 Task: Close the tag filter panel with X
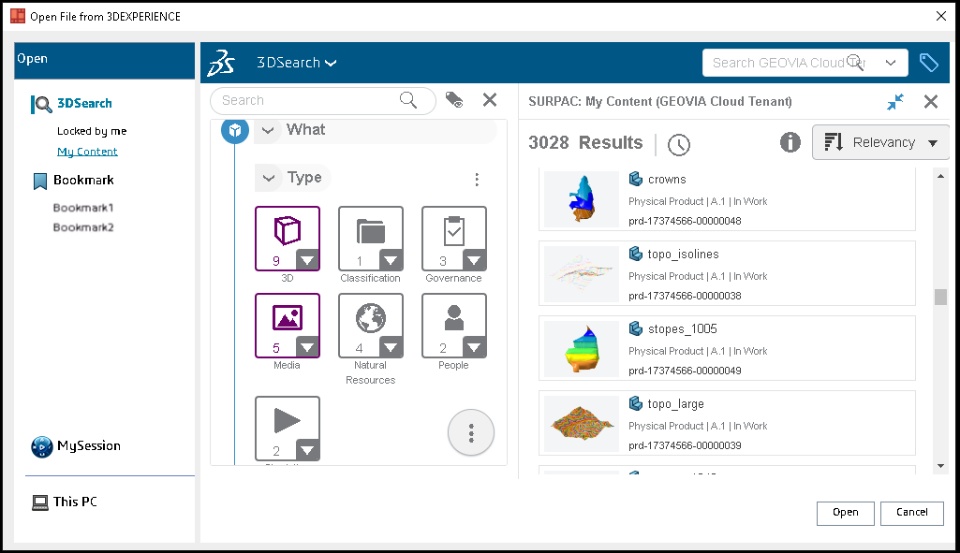coord(490,100)
